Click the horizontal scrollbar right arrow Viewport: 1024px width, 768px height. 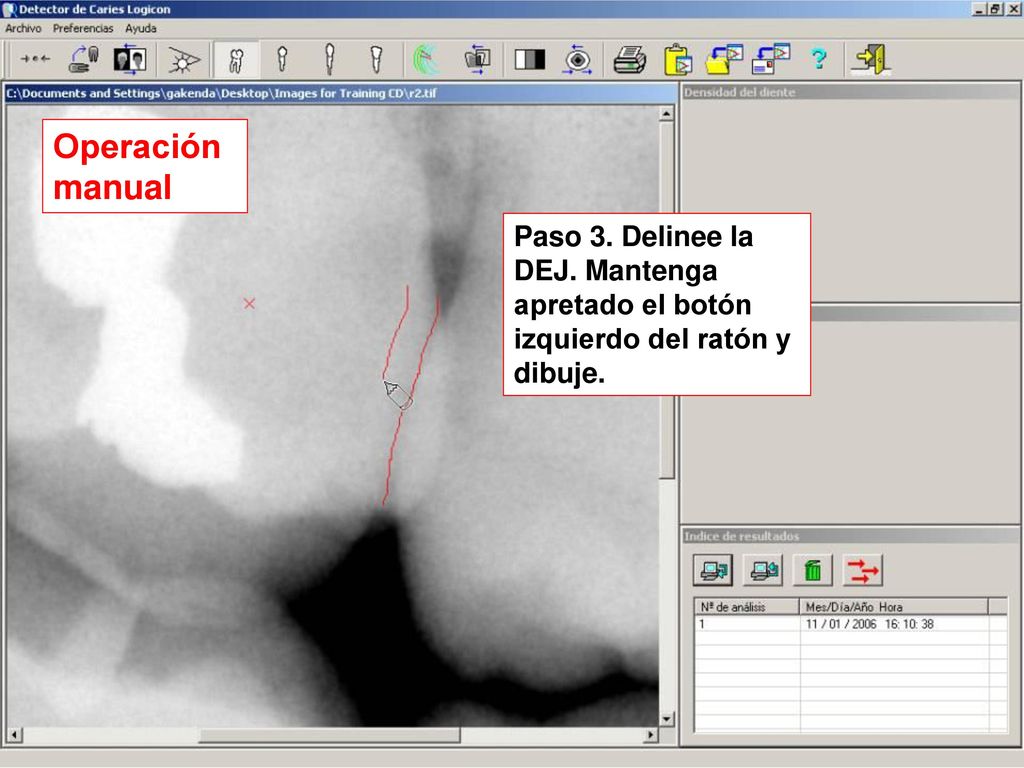[650, 735]
